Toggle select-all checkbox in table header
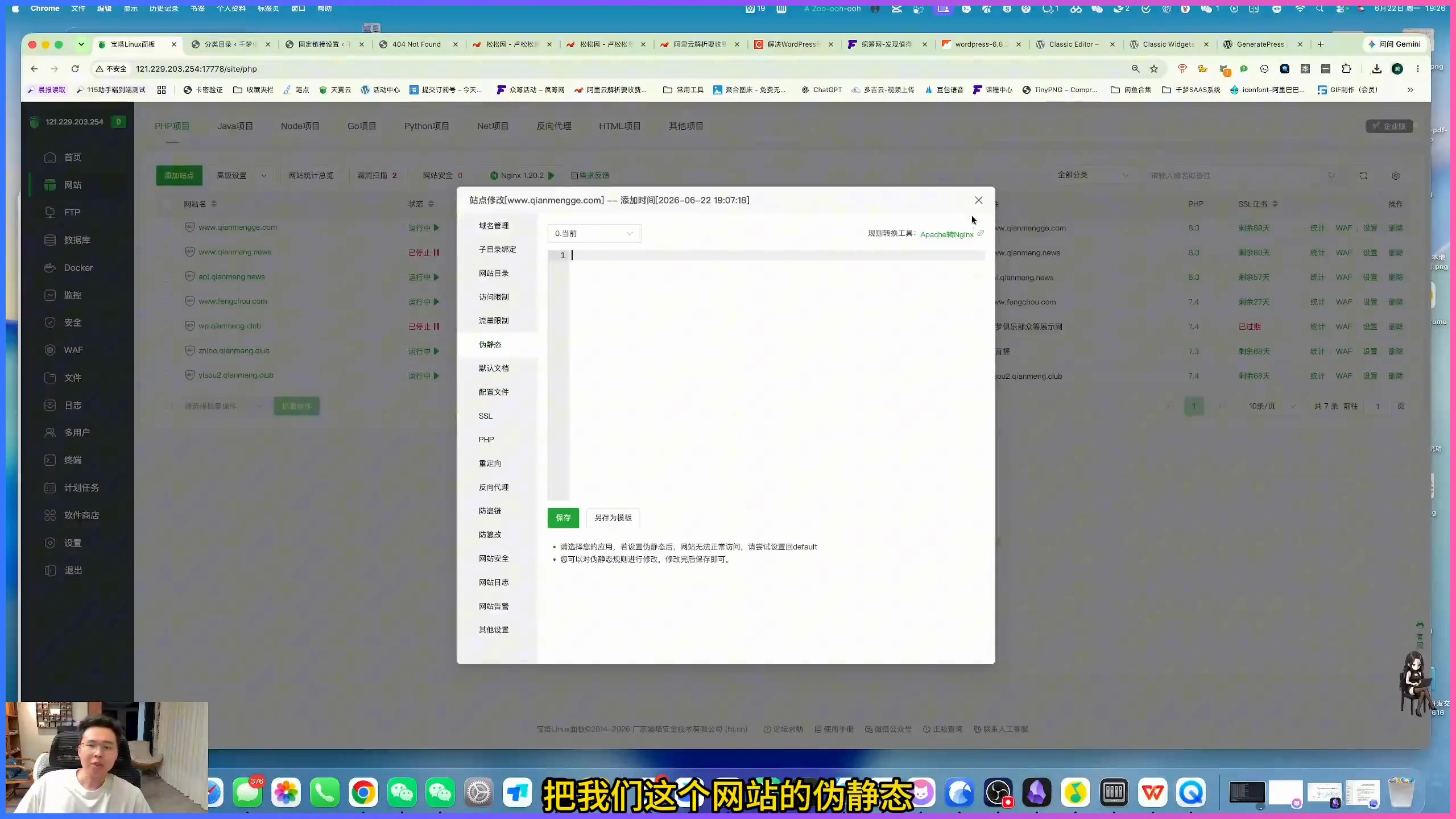 167,204
